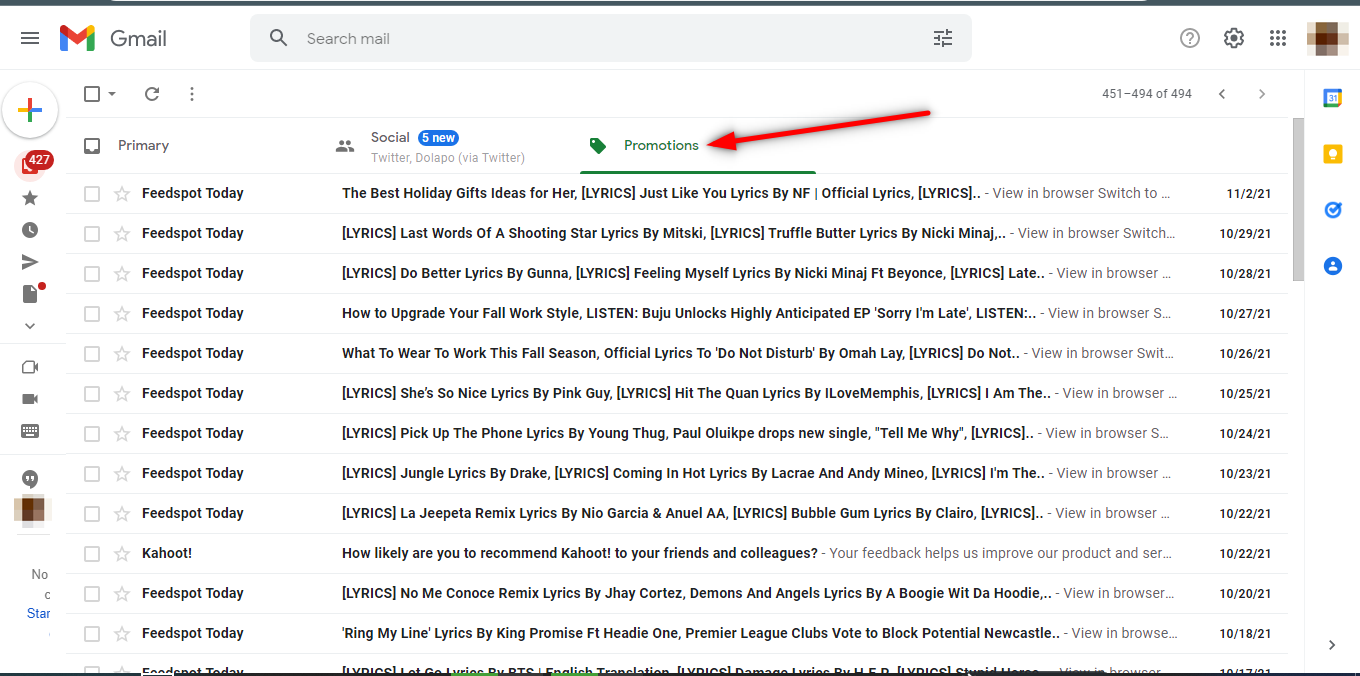Open Google Keep in the right sidebar
This screenshot has height=676, width=1360.
click(1333, 153)
